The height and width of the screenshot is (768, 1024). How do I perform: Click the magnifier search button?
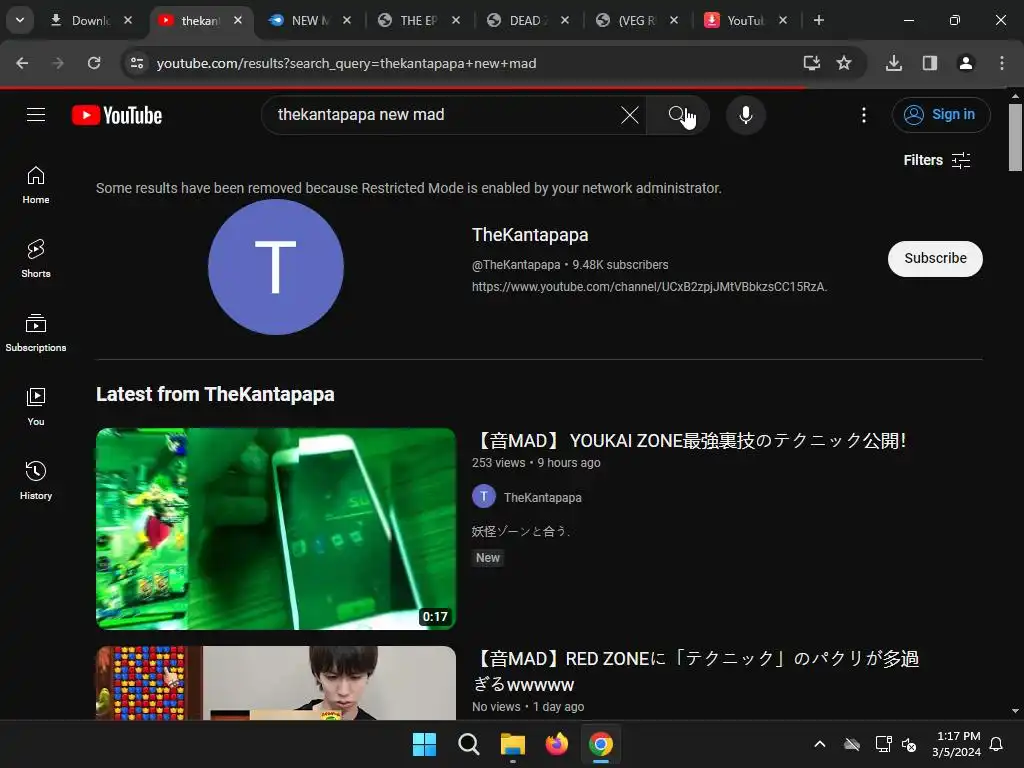click(x=677, y=115)
